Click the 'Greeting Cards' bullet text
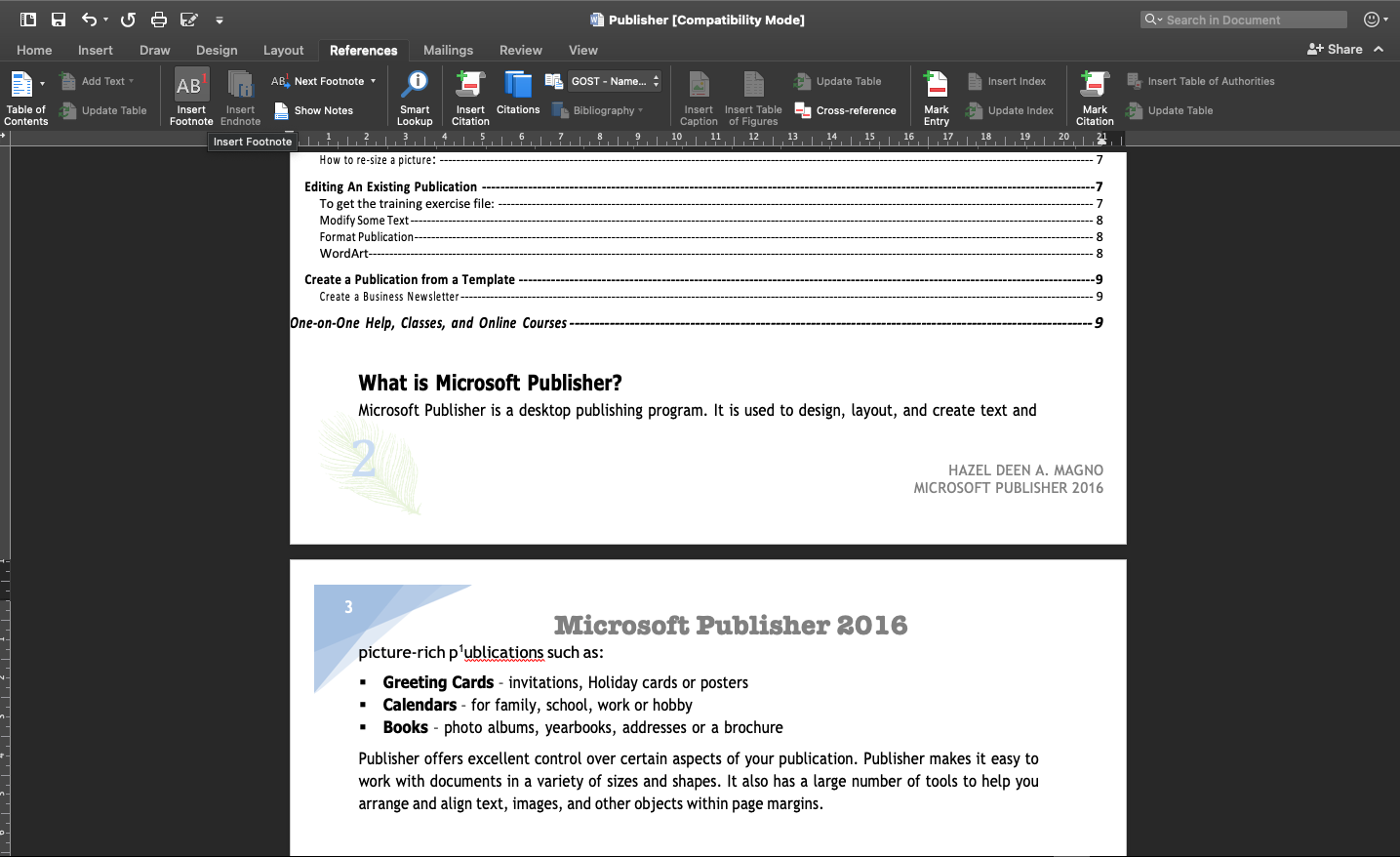The height and width of the screenshot is (857, 1400). (x=438, y=682)
